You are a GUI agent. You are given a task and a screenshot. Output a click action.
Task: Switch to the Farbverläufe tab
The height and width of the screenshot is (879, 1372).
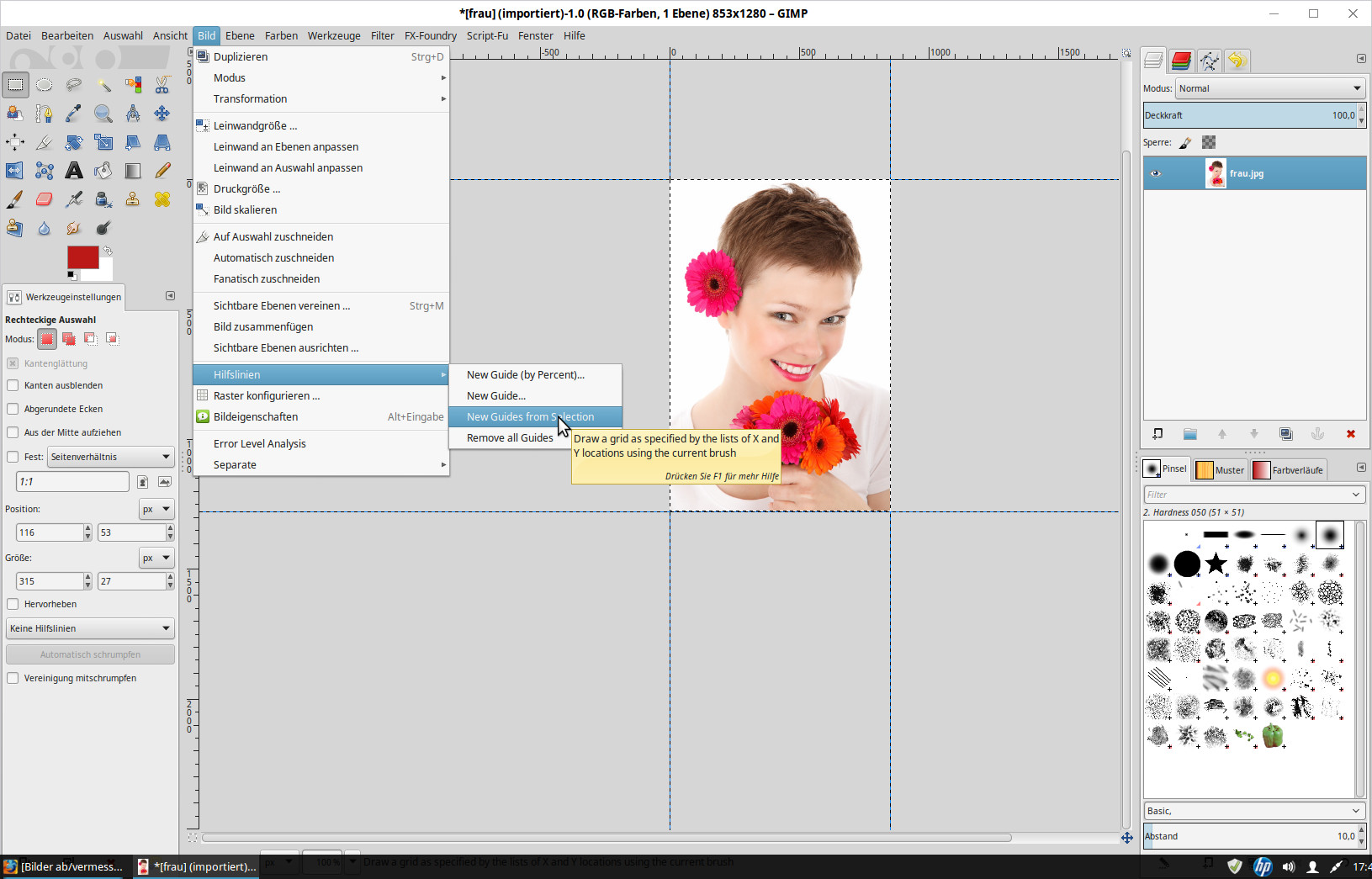1289,470
